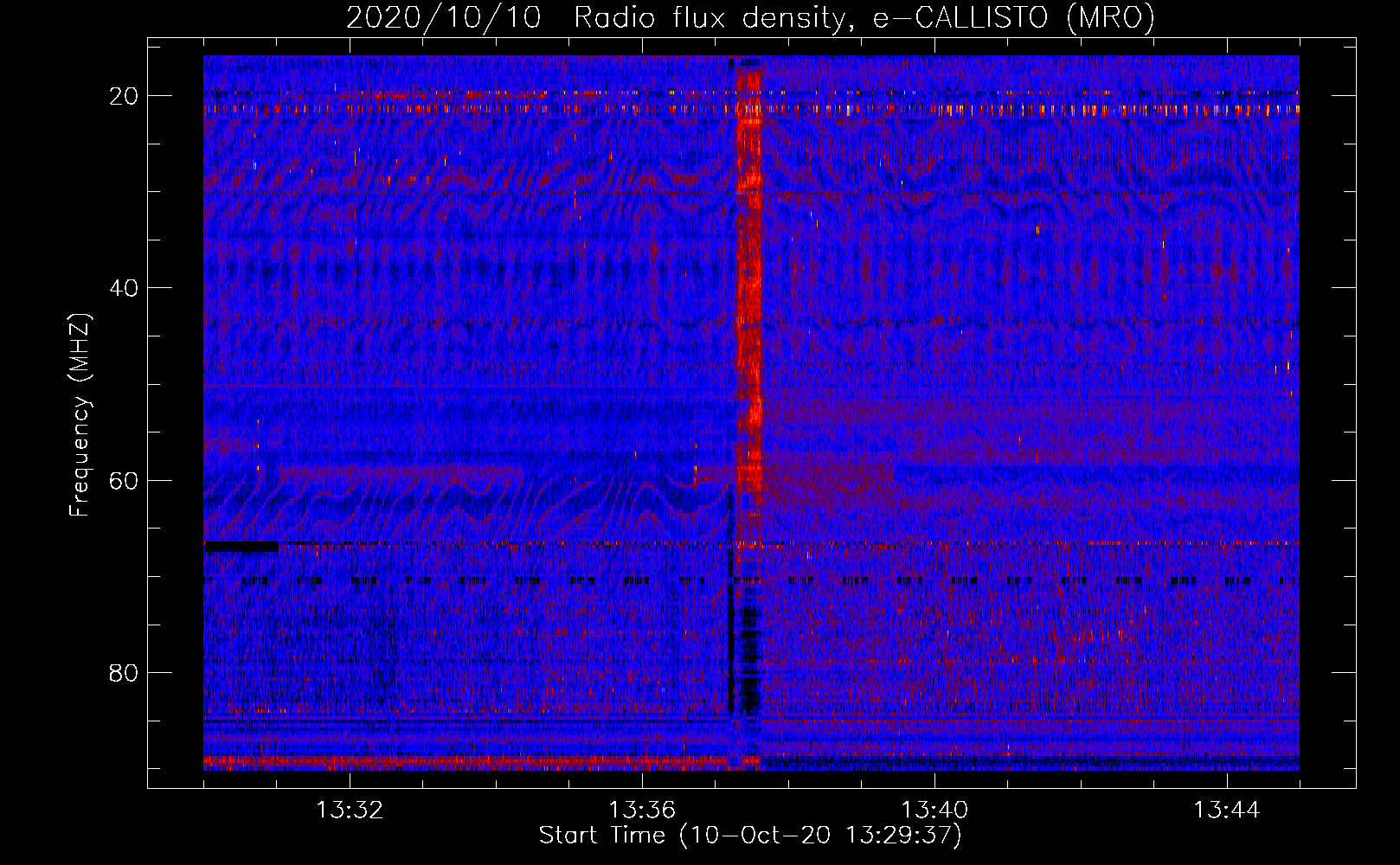The height and width of the screenshot is (865, 1400).
Task: Click the plot title "Radio flux density, e-CALLISTO (MRO)"
Action: point(864,18)
